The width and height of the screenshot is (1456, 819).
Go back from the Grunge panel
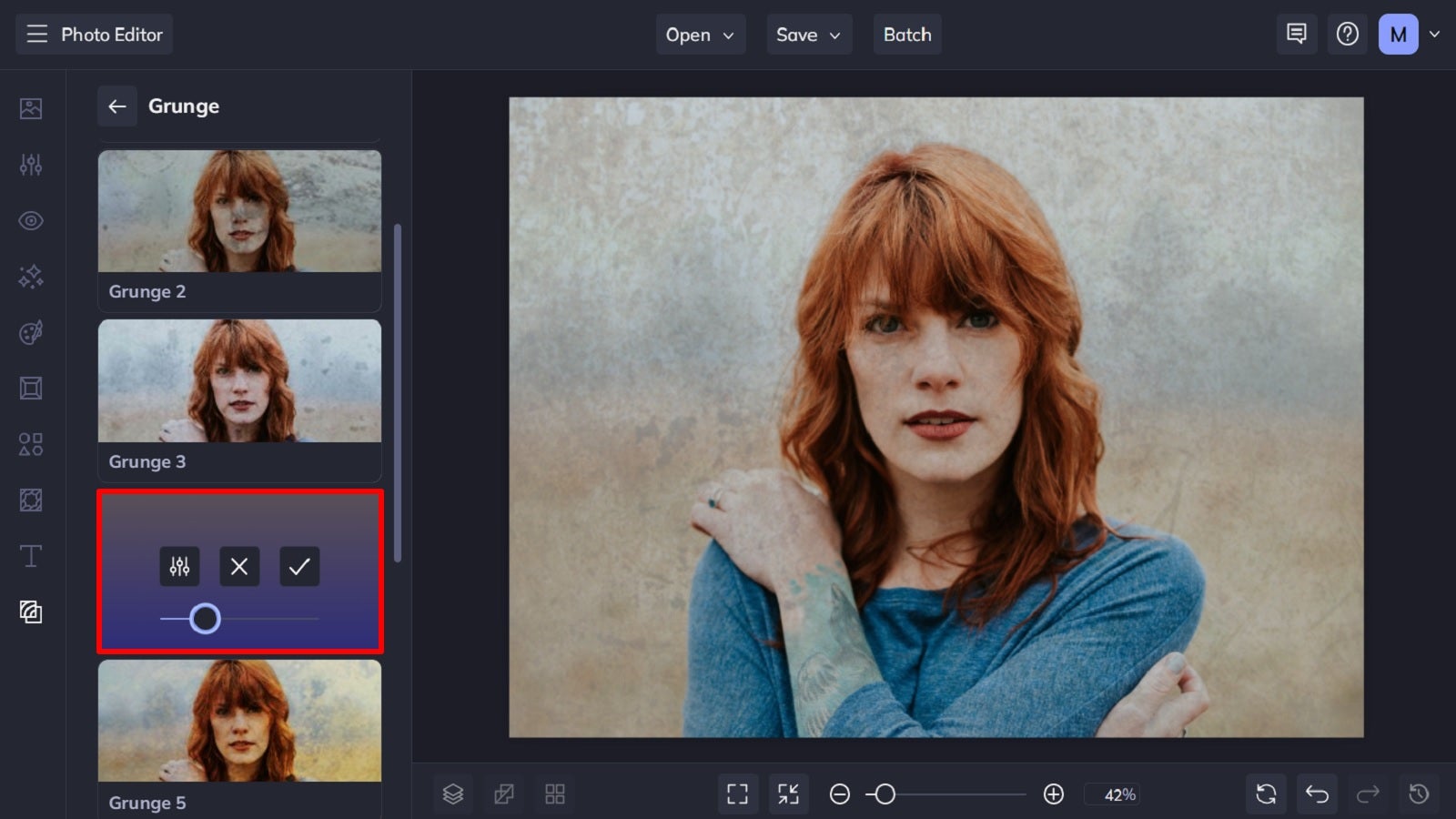coord(116,106)
